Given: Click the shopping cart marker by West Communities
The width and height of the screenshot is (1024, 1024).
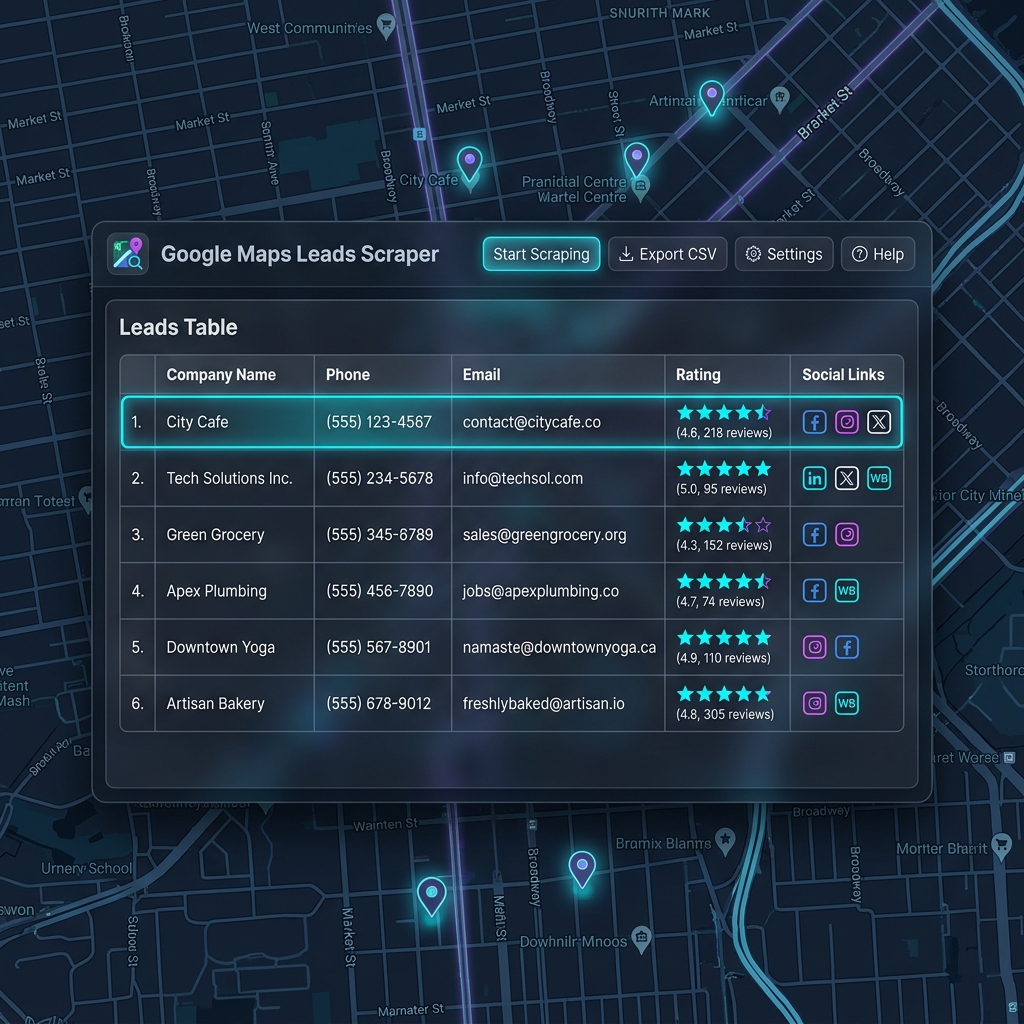Looking at the screenshot, I should (x=387, y=27).
